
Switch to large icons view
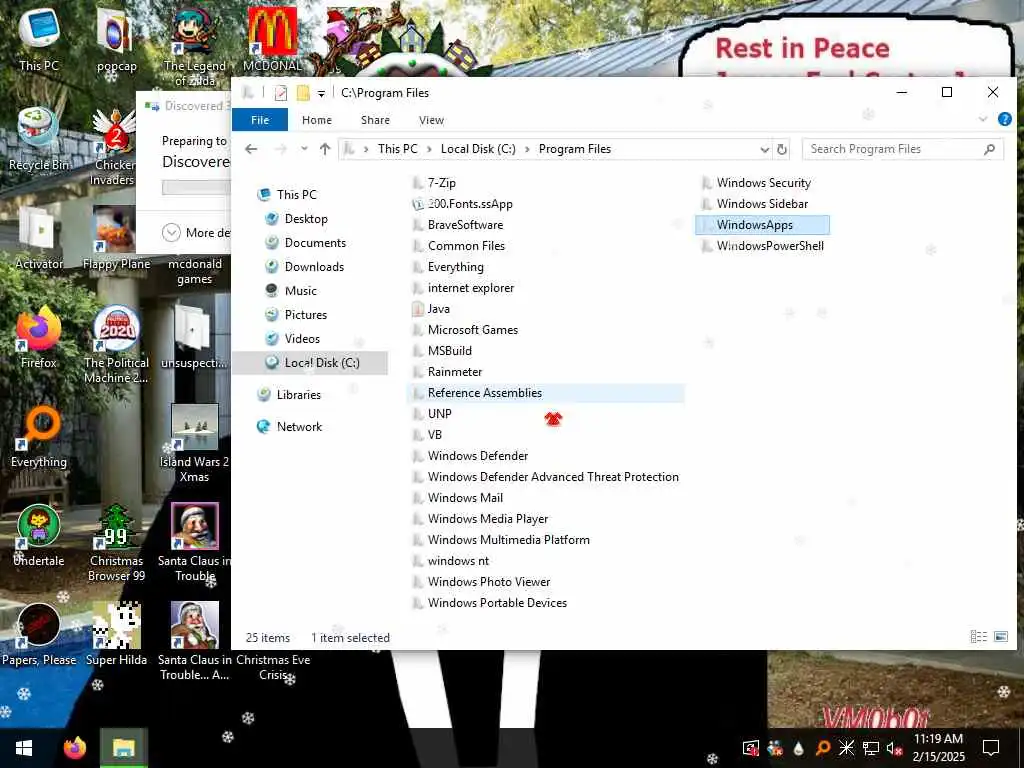[1000, 637]
